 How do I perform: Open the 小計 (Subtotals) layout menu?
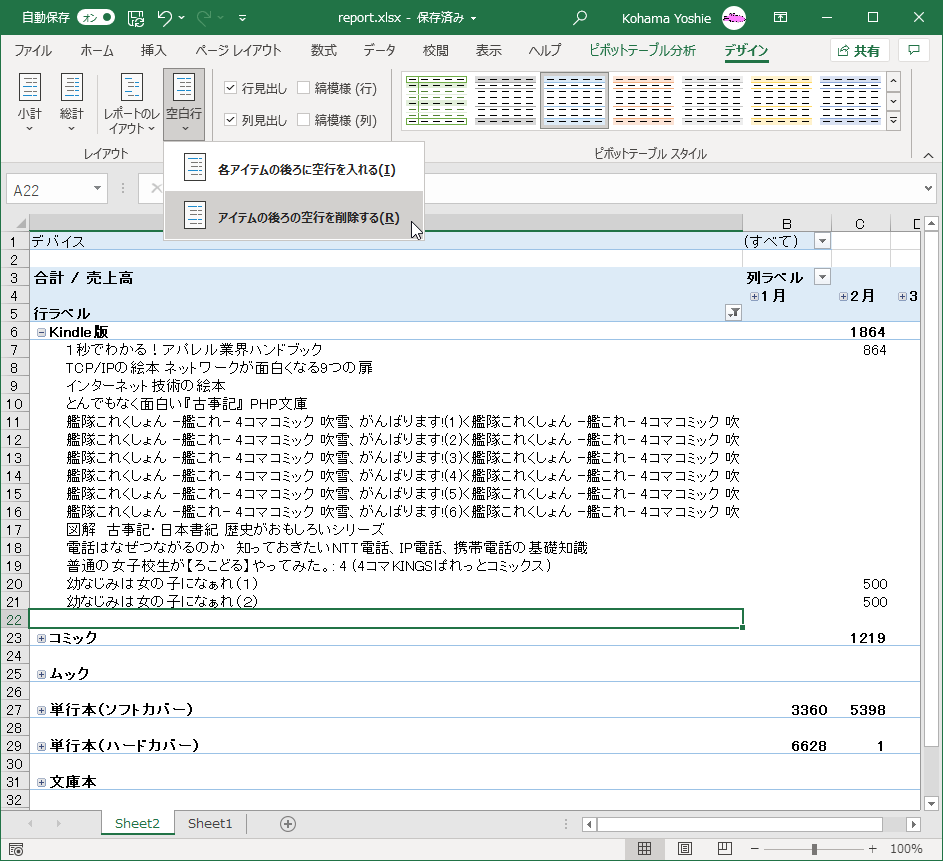[x=29, y=103]
